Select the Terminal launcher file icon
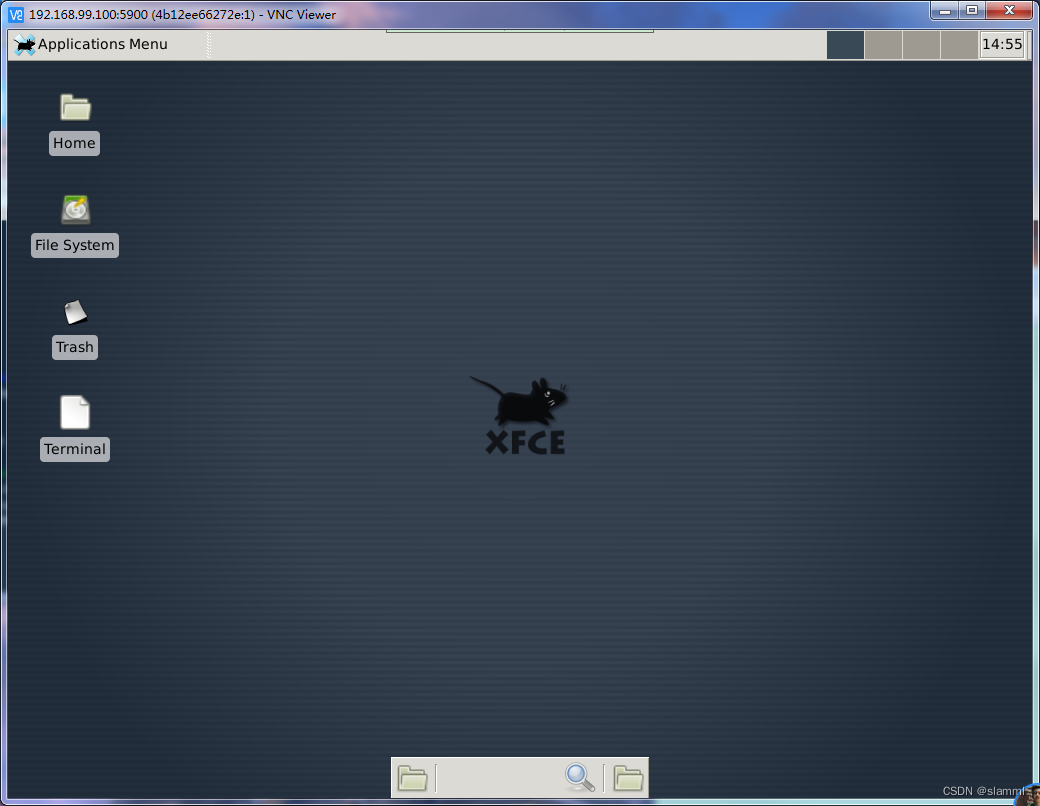This screenshot has width=1040, height=806. (75, 413)
